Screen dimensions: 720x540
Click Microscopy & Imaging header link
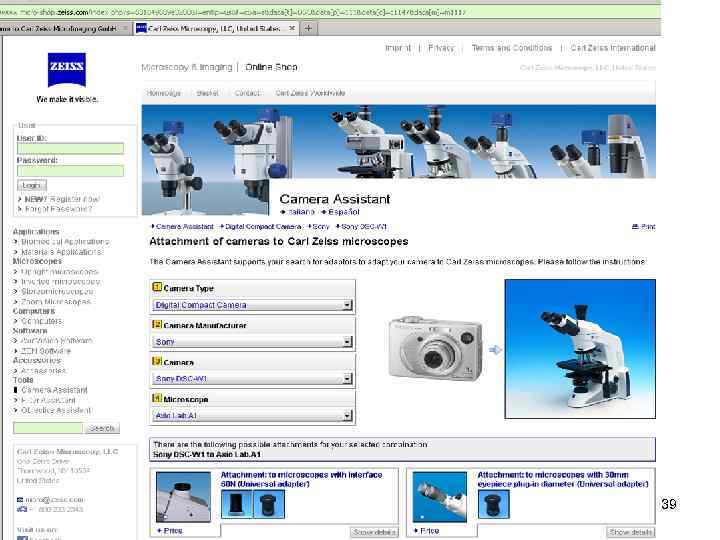coord(187,68)
